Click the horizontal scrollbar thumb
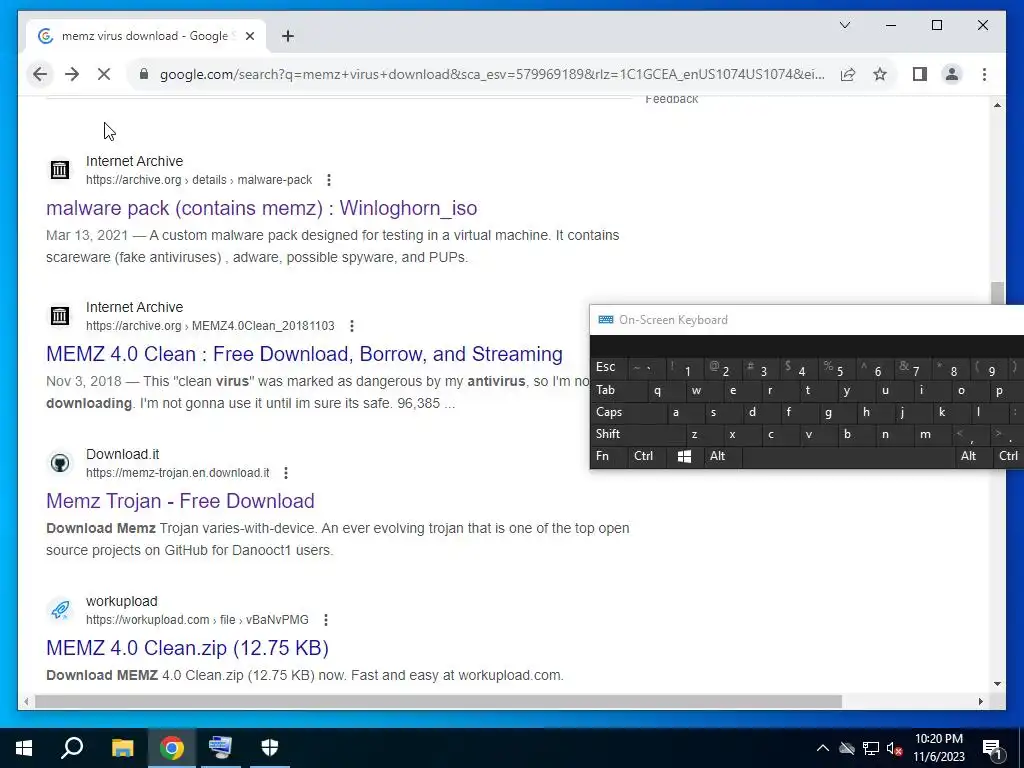The height and width of the screenshot is (768, 1024). pos(438,701)
